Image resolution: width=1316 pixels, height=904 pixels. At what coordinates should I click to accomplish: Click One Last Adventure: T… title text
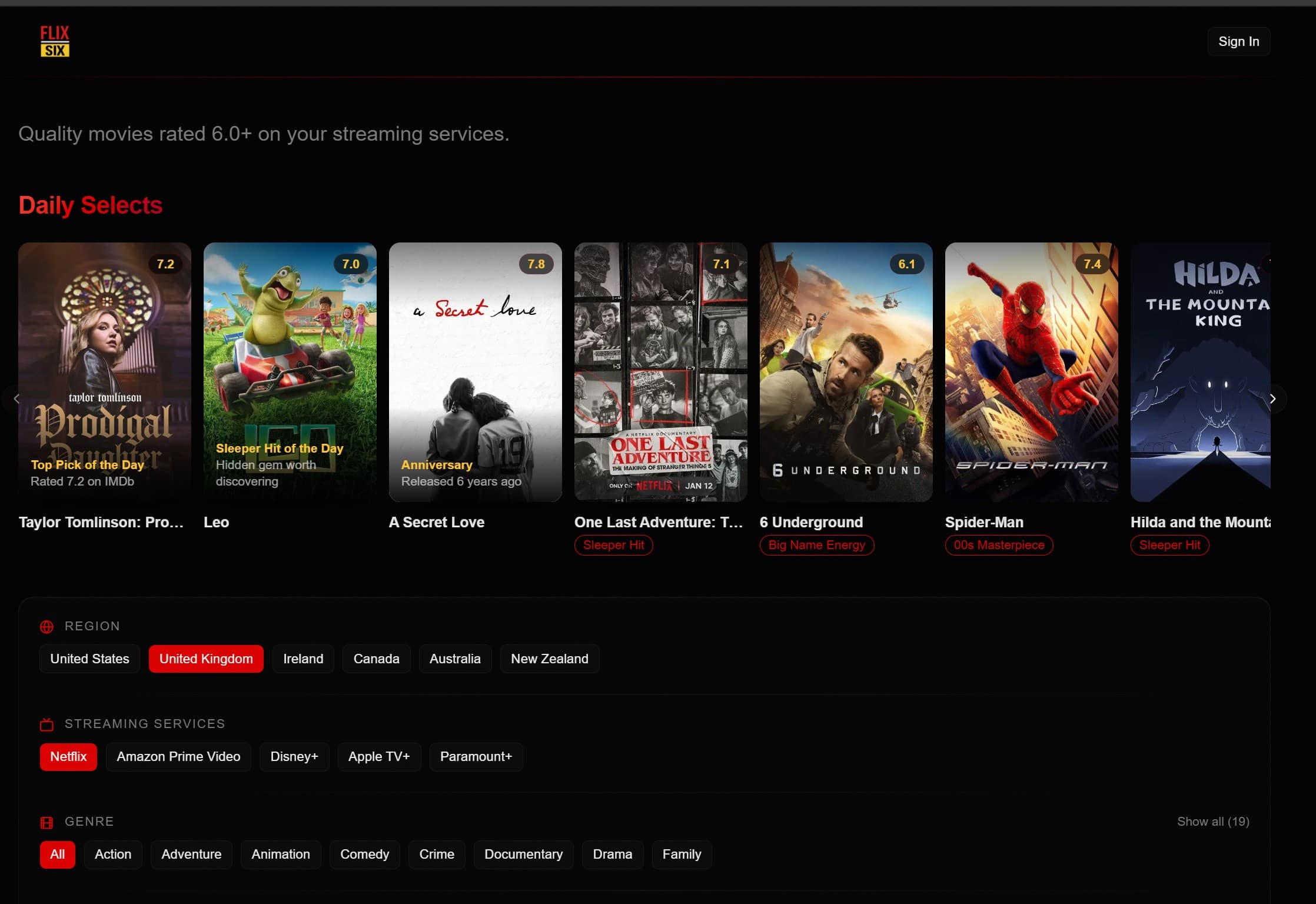click(659, 522)
